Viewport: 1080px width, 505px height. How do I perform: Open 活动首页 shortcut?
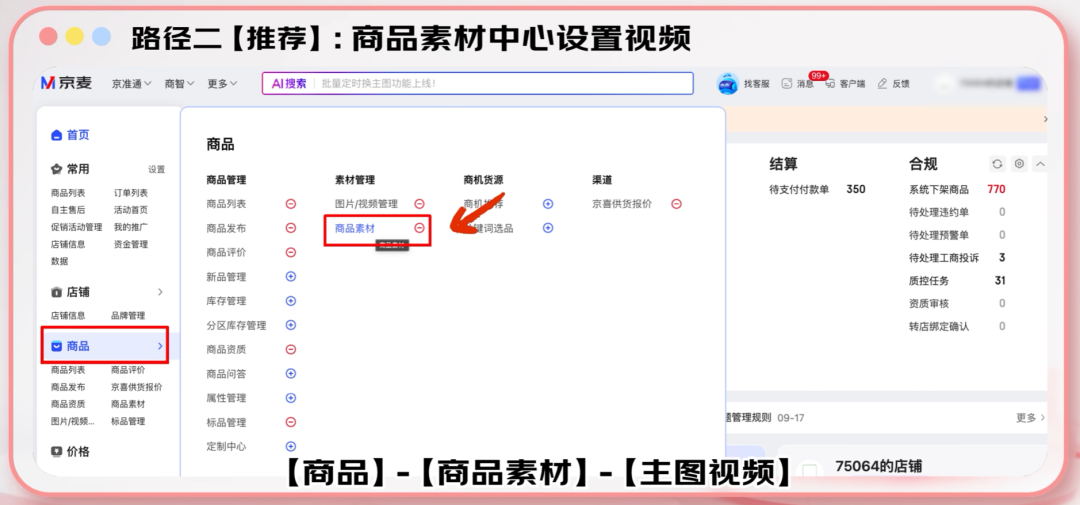pyautogui.click(x=131, y=210)
